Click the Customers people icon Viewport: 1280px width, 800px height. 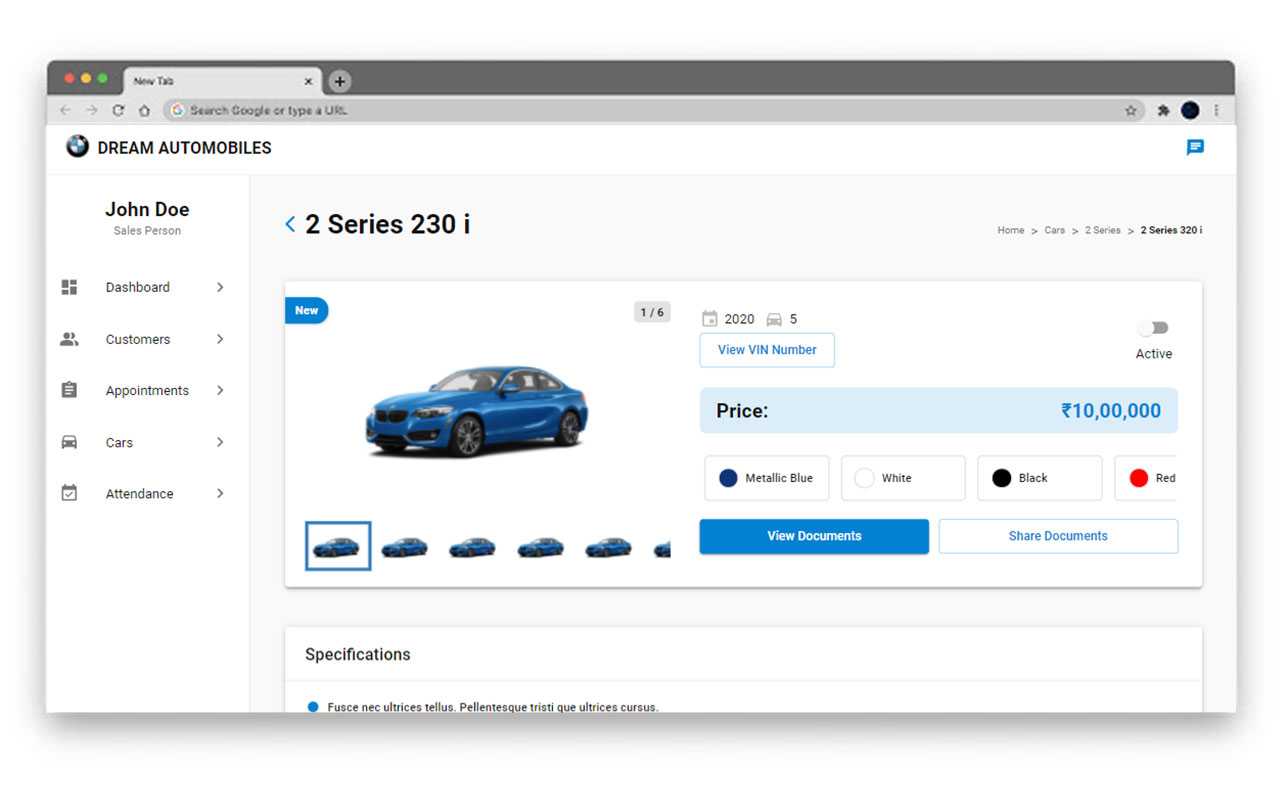click(69, 339)
